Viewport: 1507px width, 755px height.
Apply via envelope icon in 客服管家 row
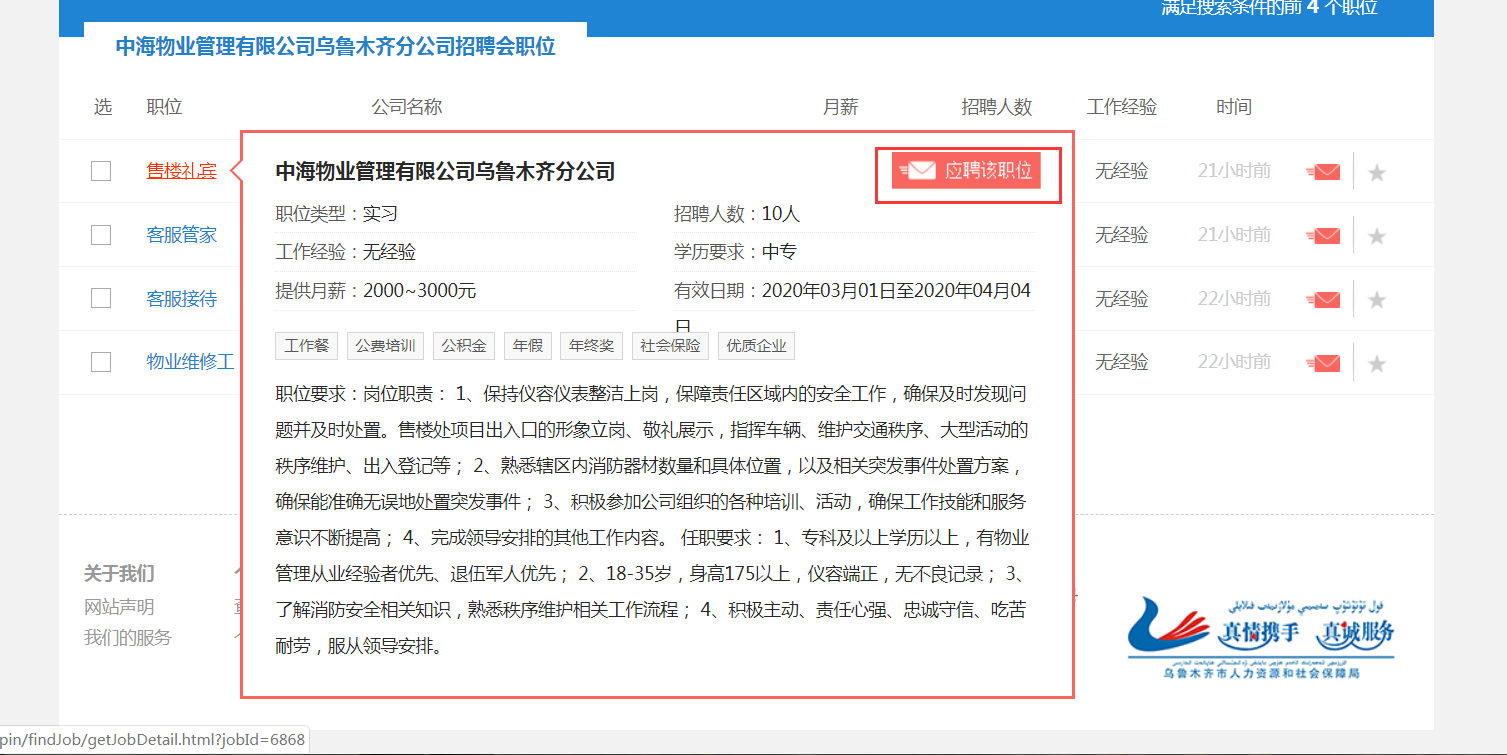point(1323,236)
